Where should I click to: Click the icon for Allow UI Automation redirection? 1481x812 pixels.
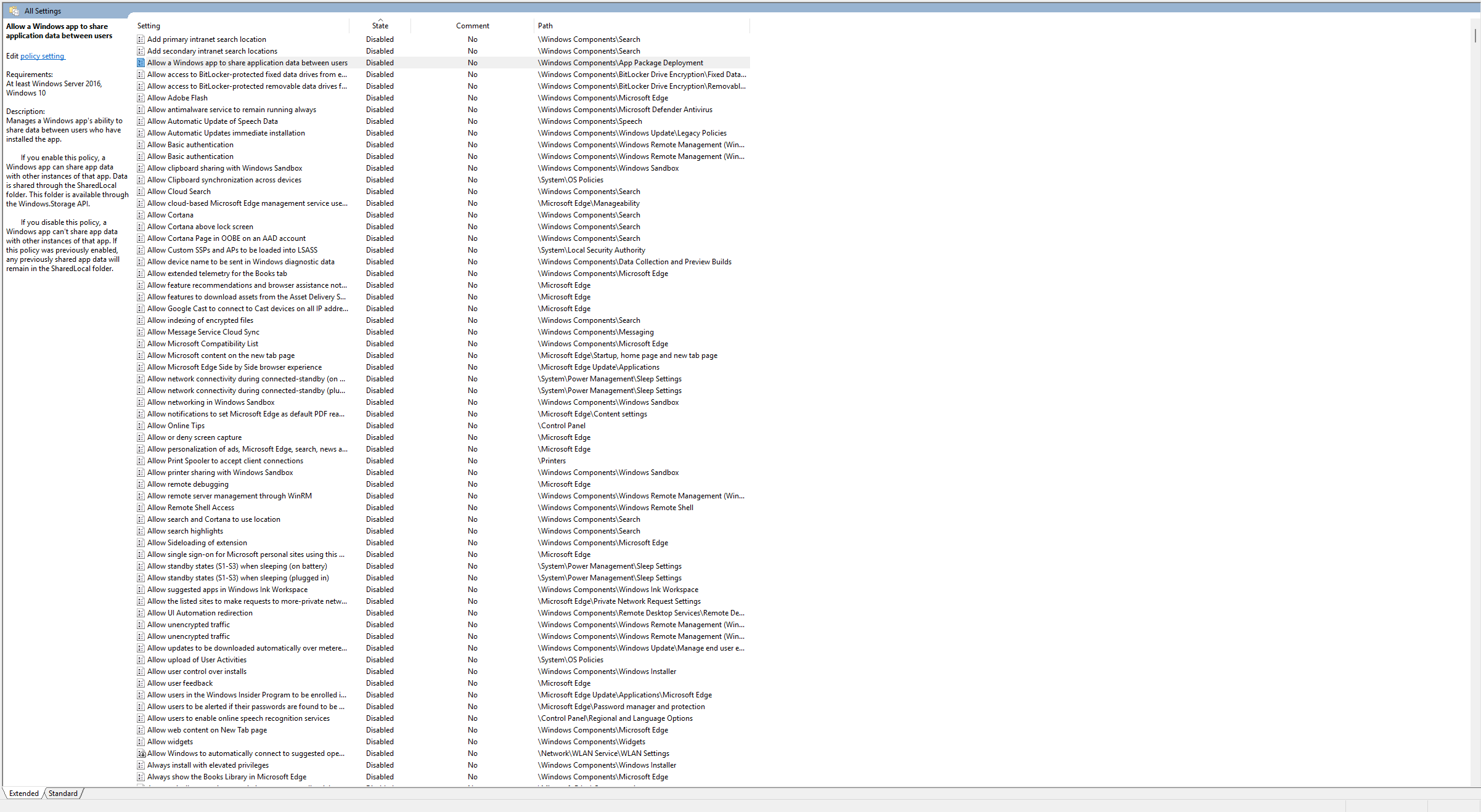[x=141, y=613]
